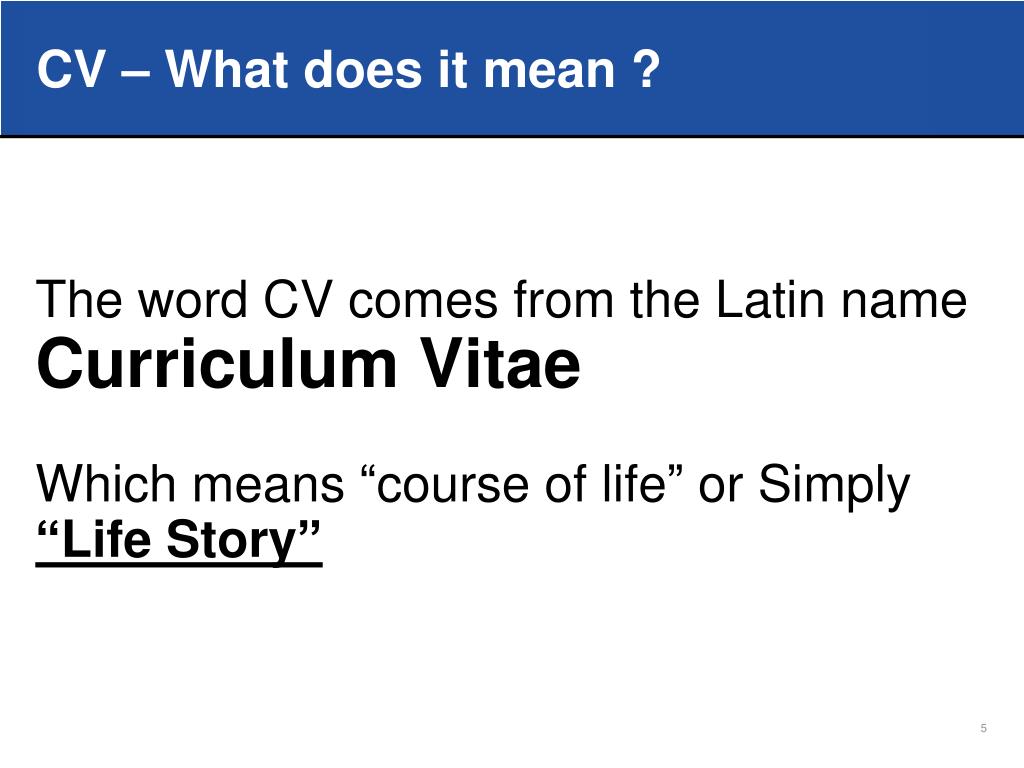Click 'CV' in the blue header title
This screenshot has height=768, width=1024.
71,69
